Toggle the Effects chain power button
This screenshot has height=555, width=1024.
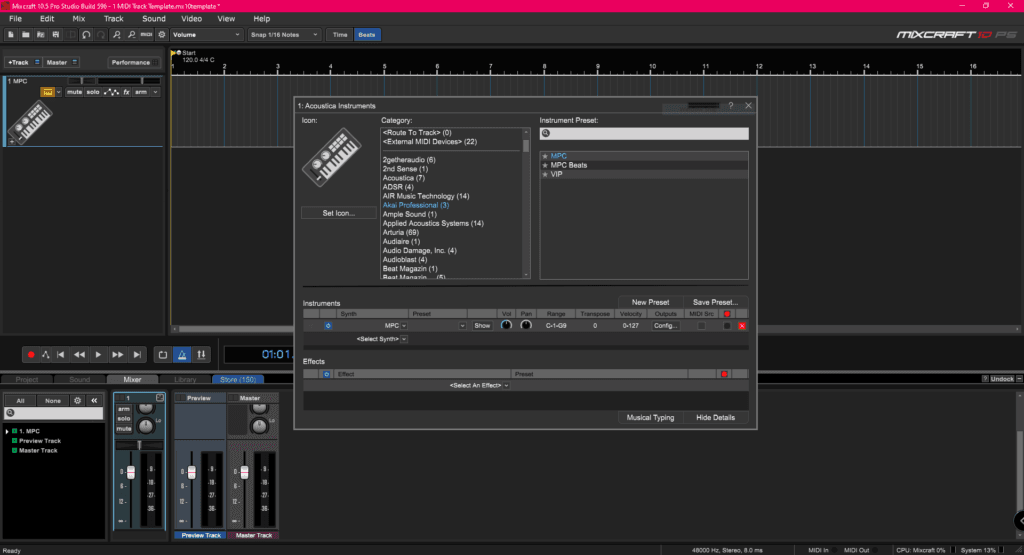327,374
